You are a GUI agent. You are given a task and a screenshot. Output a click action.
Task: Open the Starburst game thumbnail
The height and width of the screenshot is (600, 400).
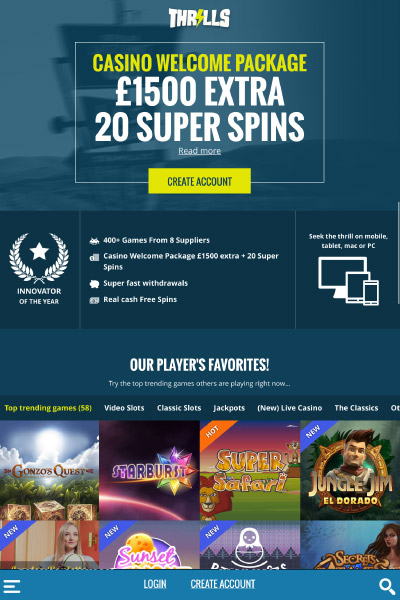[149, 470]
